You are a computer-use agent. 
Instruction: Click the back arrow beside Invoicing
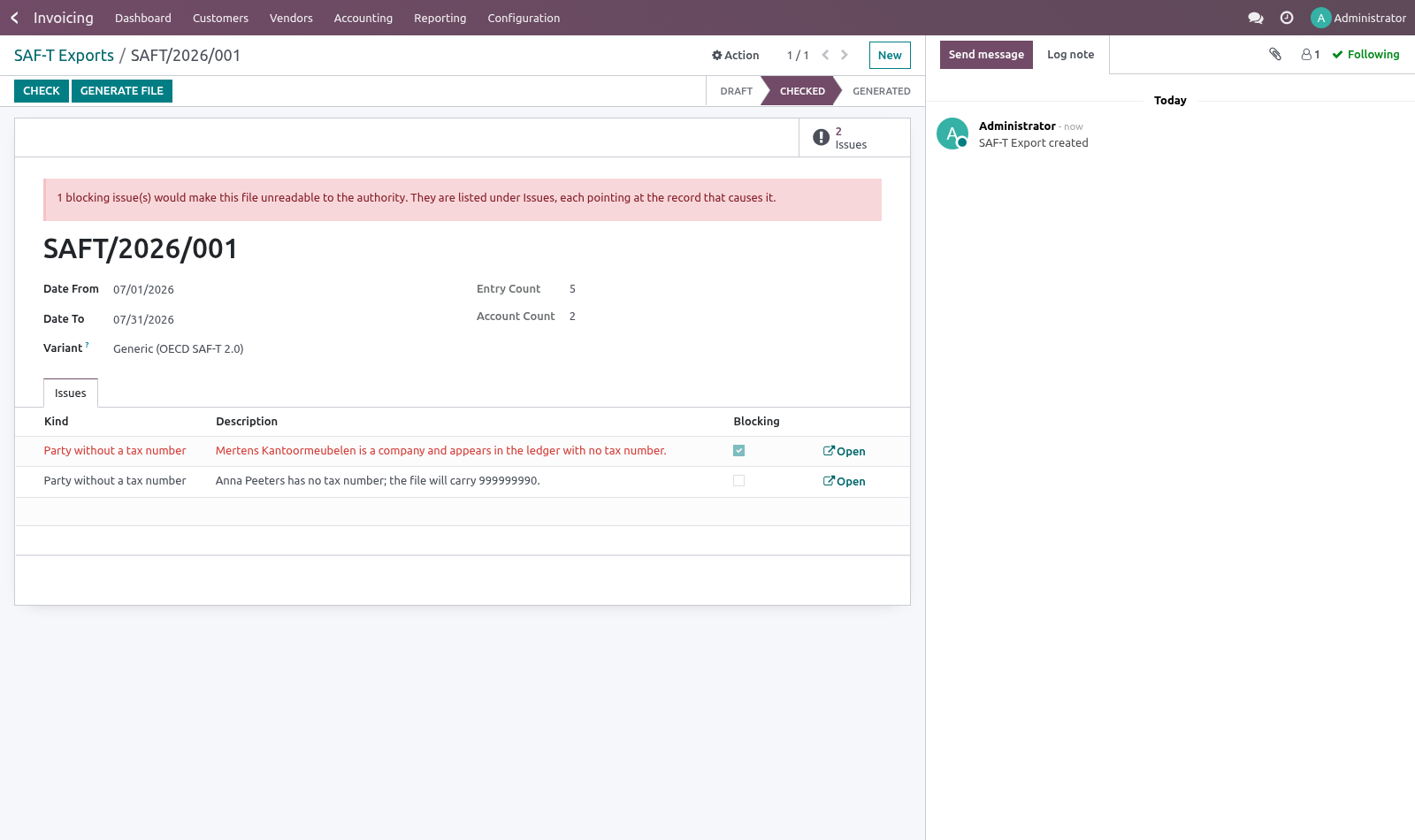[14, 18]
